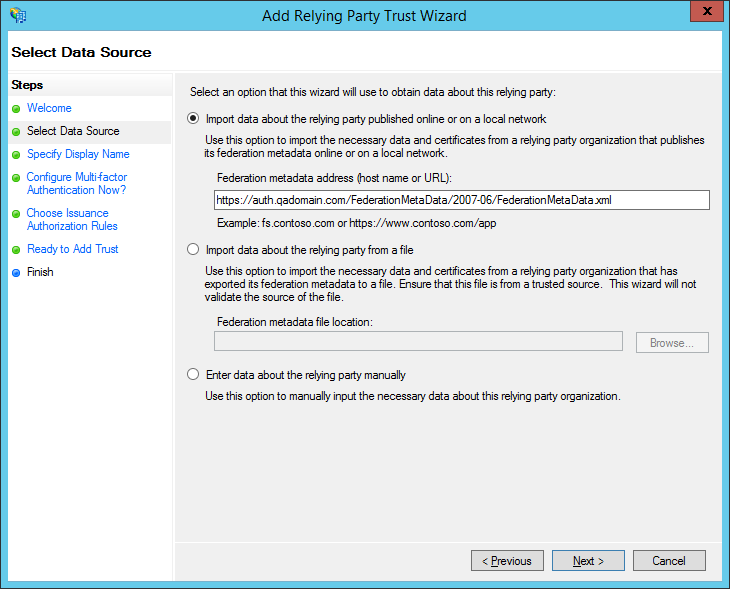Click the green bullet beside Ready to Add Trust

coord(16,250)
